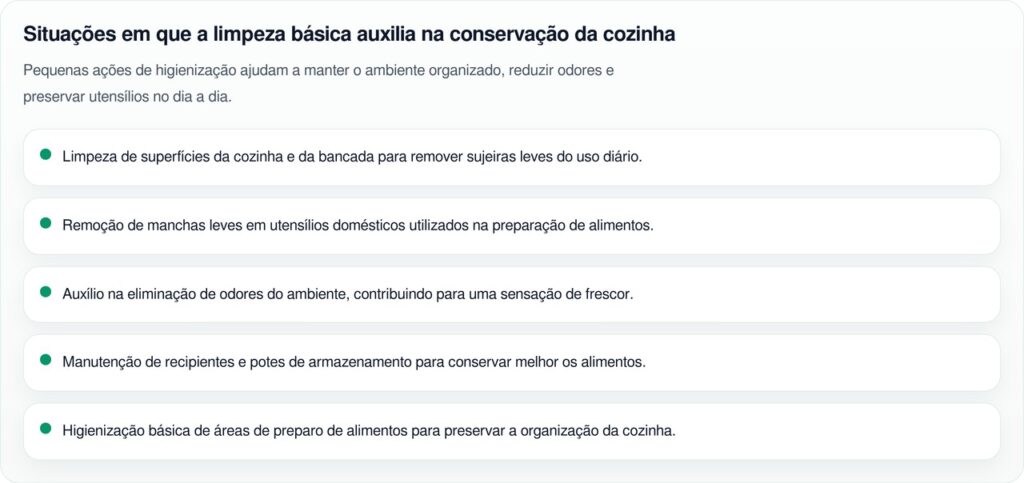This screenshot has height=483, width=1024.
Task: Select the green dot next to 'Auxílio na eliminação'
Action: coord(45,292)
